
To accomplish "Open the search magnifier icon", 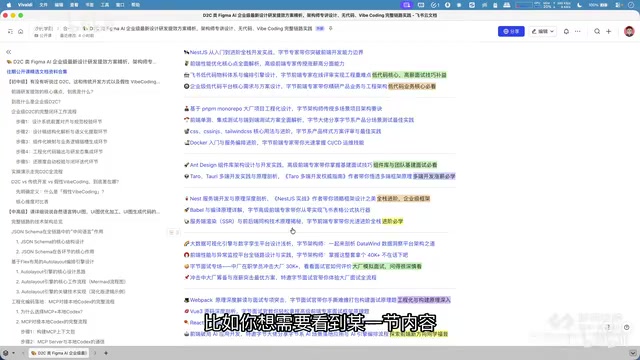I will [597, 31].
